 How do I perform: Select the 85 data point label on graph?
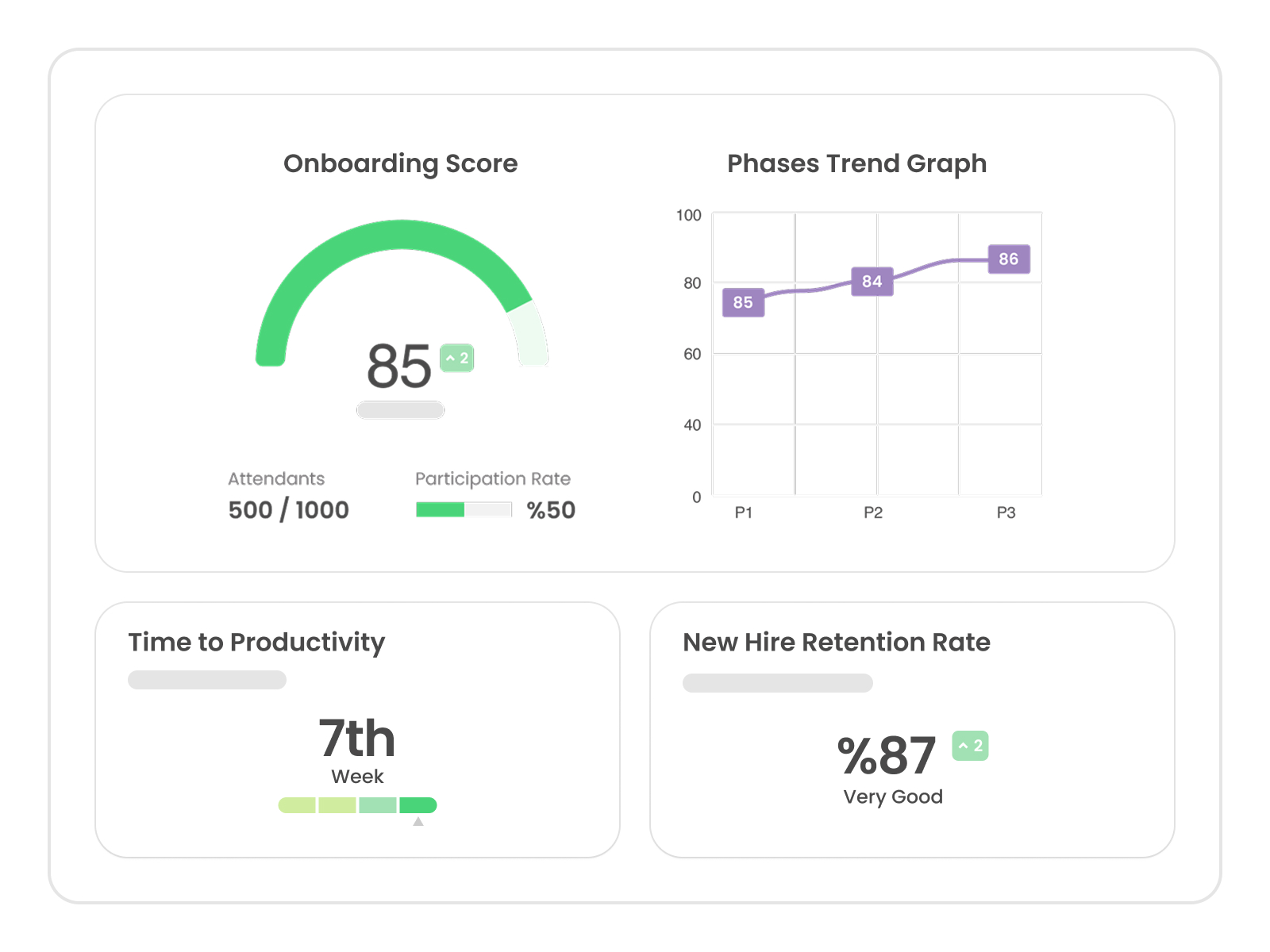743,302
